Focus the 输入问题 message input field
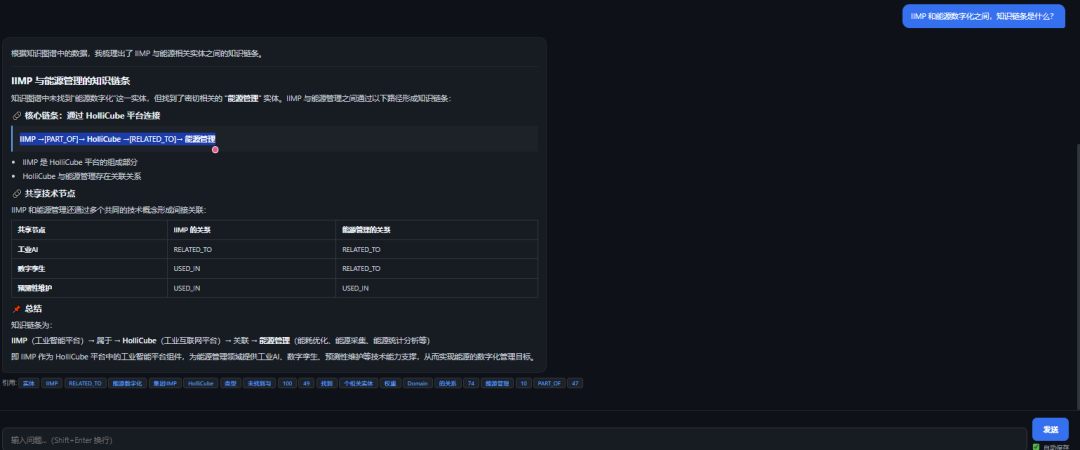This screenshot has width=1080, height=450. 513,439
